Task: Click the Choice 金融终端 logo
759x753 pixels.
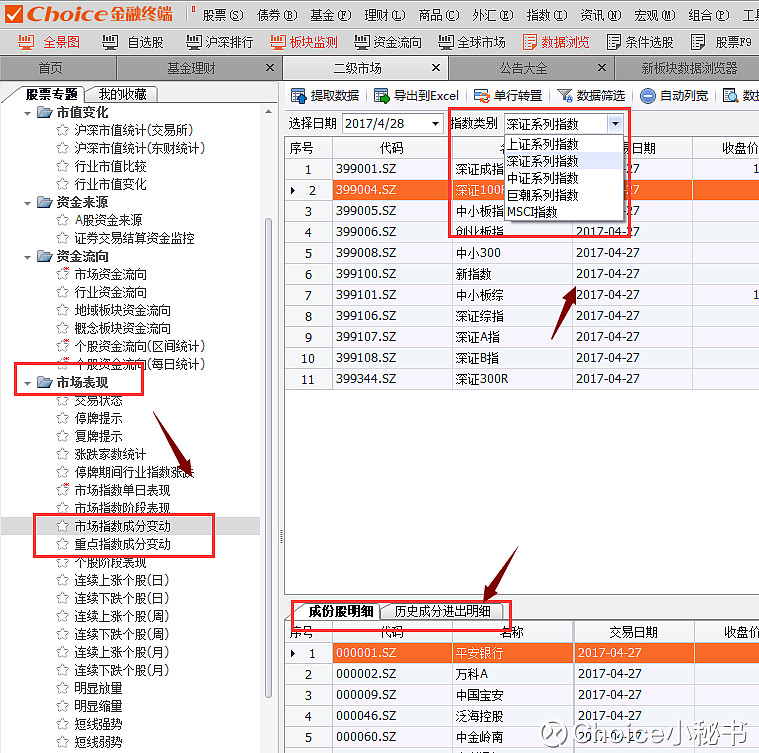Action: coord(89,14)
